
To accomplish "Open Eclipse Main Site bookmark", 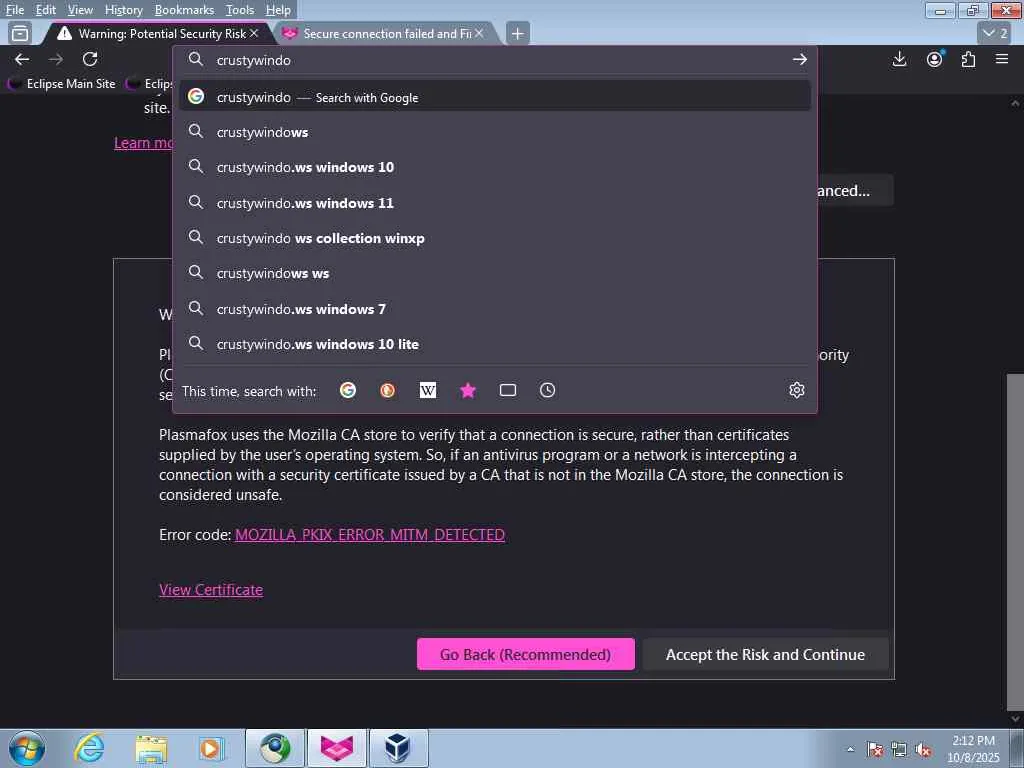I will point(62,84).
